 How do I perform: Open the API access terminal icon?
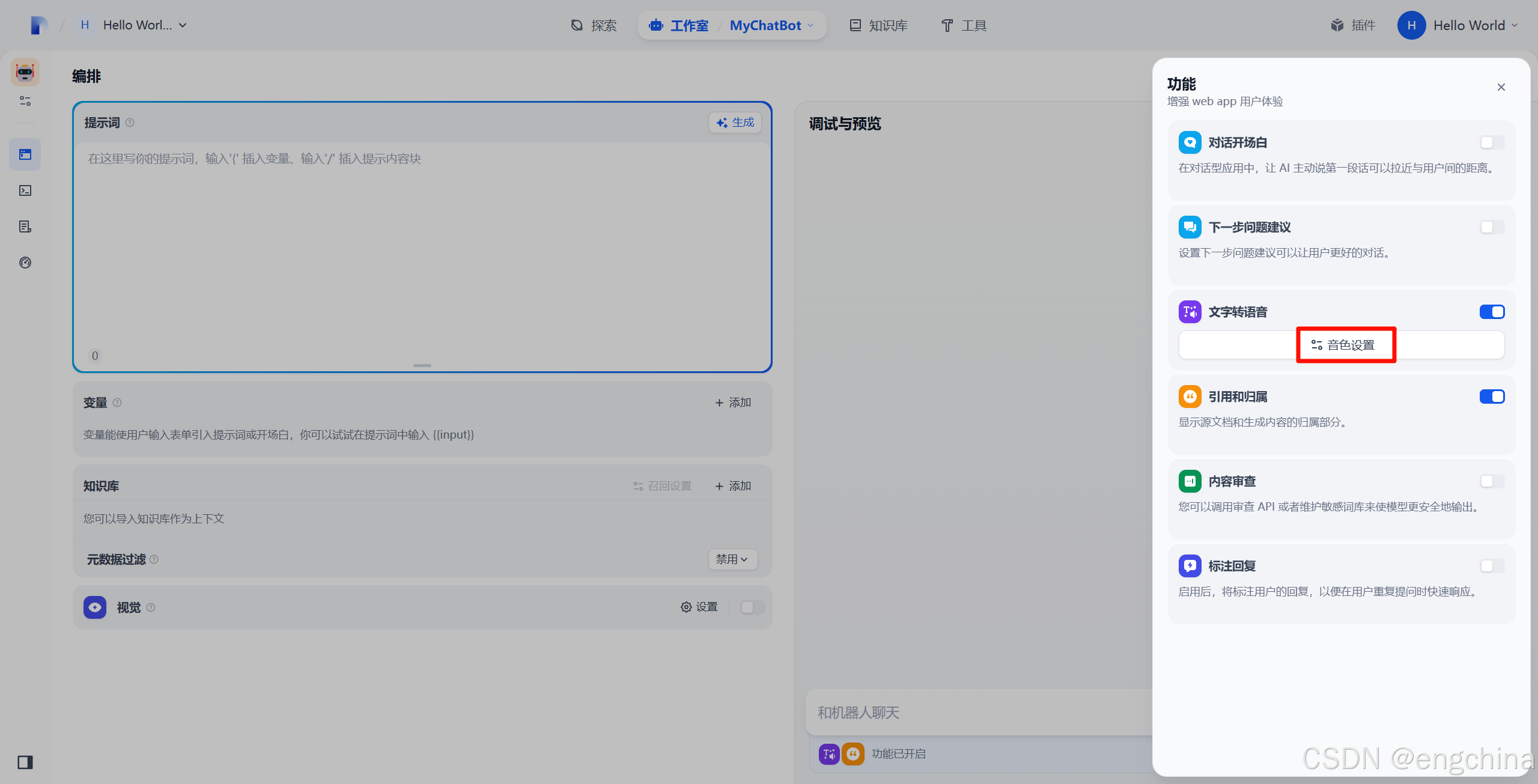[x=25, y=190]
